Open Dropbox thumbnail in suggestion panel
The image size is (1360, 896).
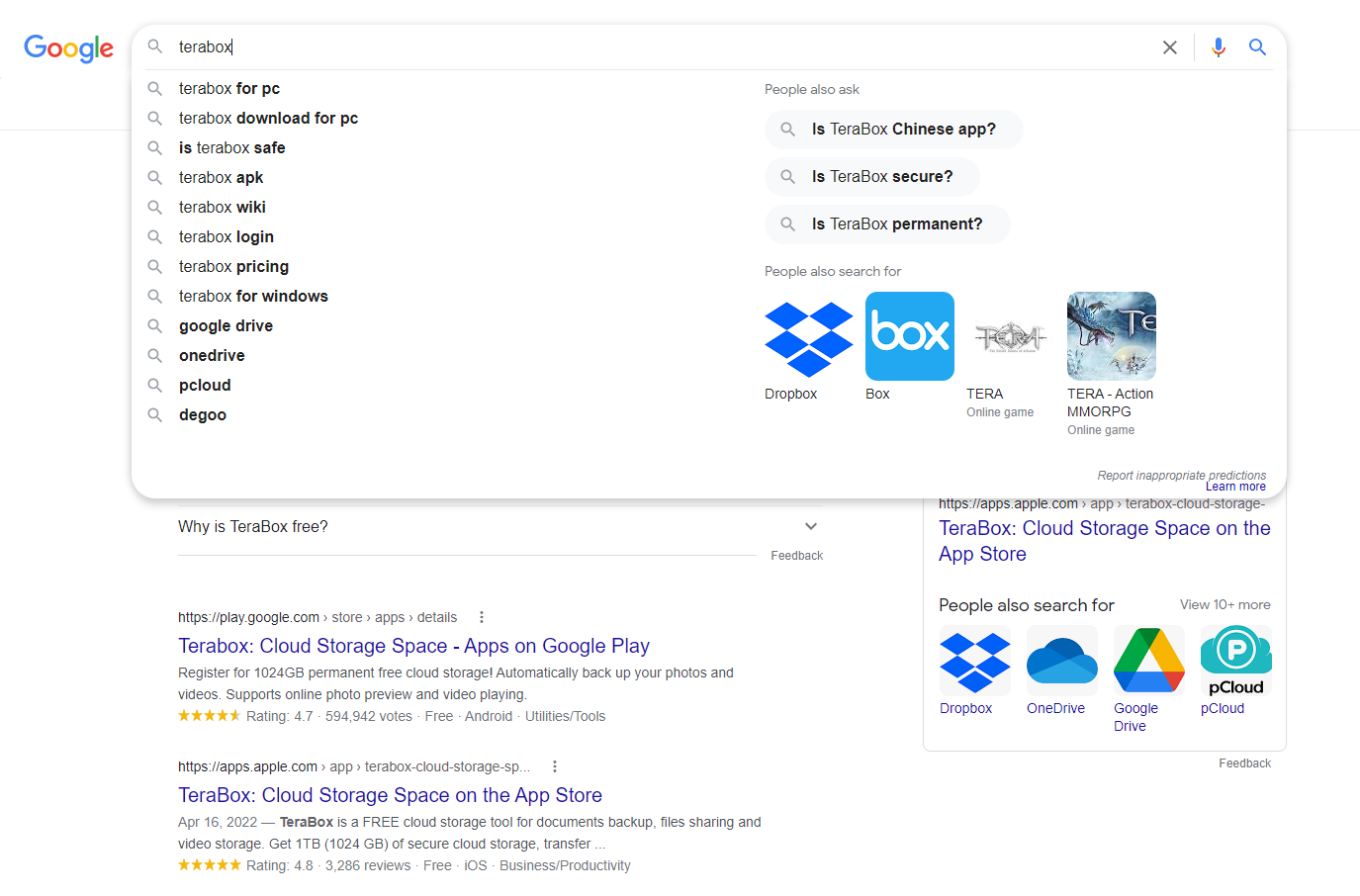pos(808,337)
